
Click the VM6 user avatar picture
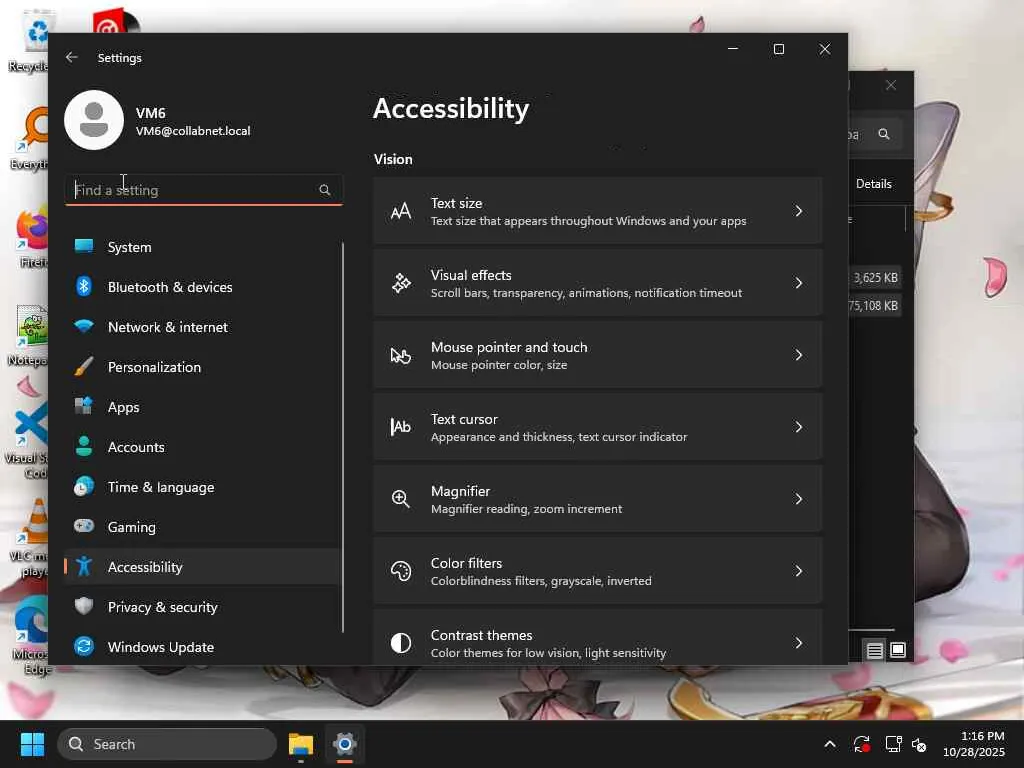click(x=94, y=120)
